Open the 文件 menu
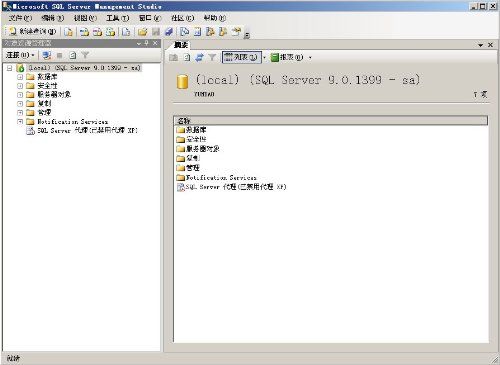Viewport: 500px width, 365px height. tap(20, 18)
